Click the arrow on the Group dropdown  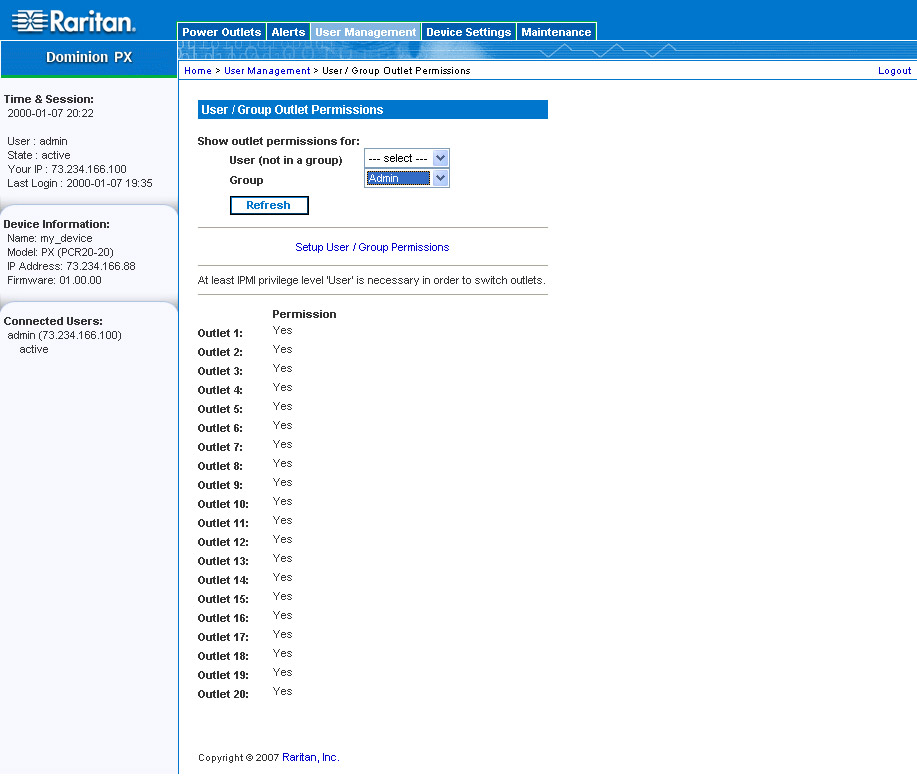click(440, 178)
